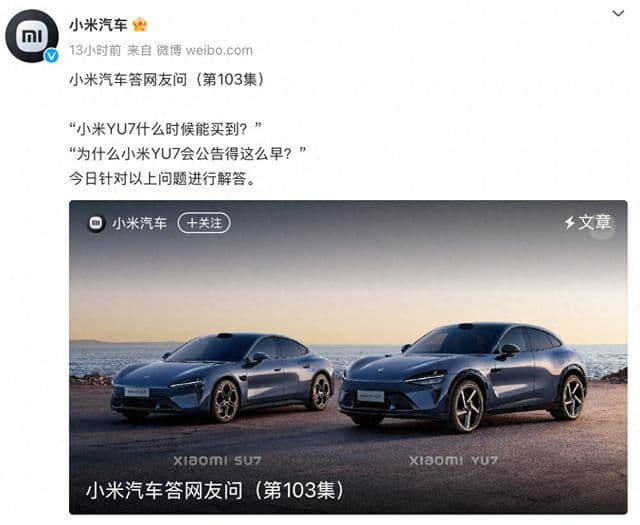
Task: Open the article title 小米汽车答网友问（第103集）
Action: [x=215, y=491]
